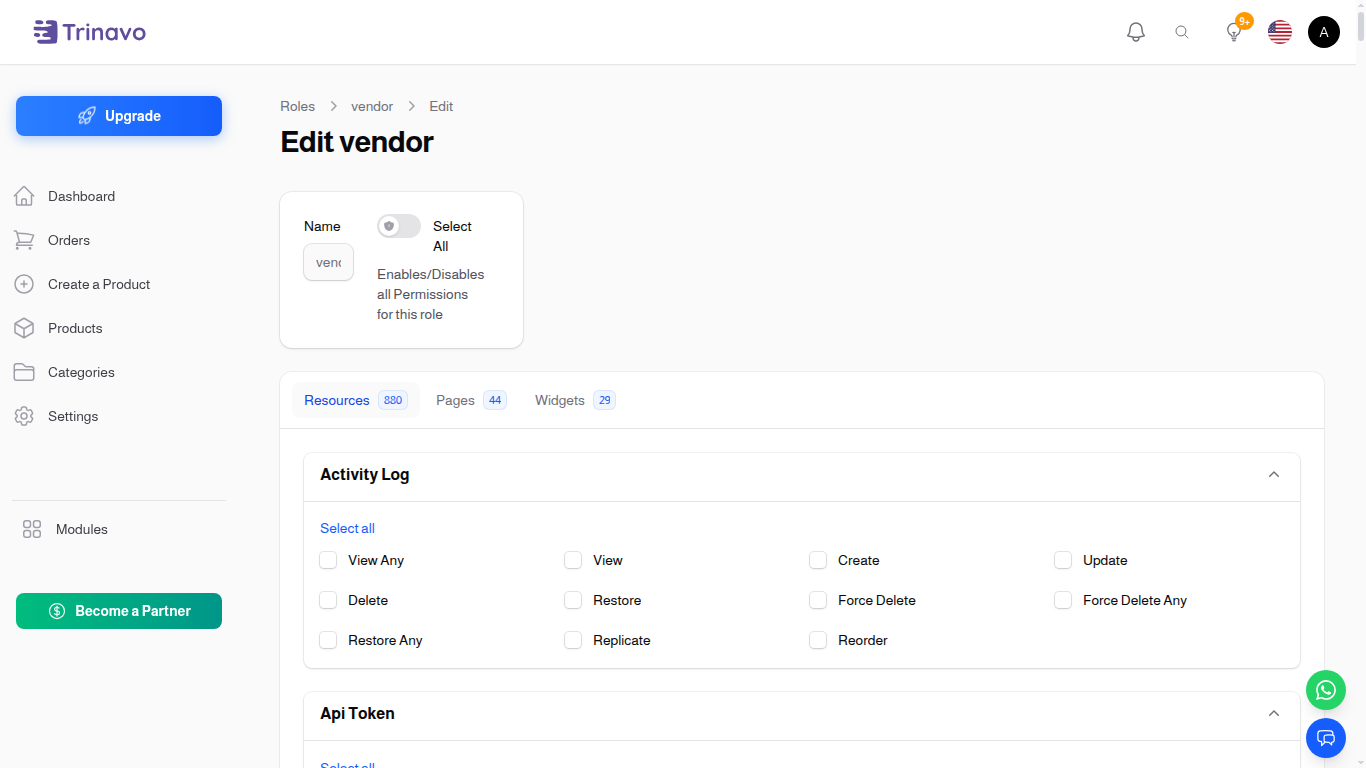
Task: Open the notifications bell
Action: tap(1136, 32)
